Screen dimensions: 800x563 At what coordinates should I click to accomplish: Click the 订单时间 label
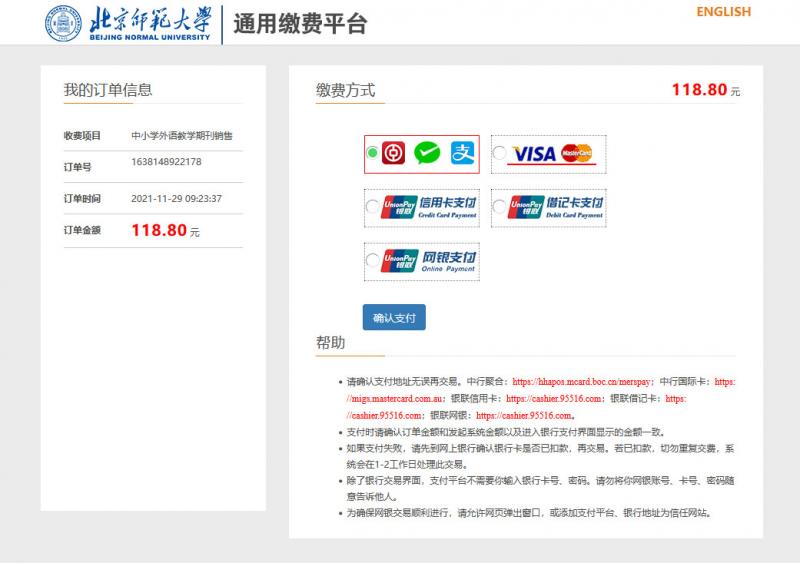(x=82, y=199)
